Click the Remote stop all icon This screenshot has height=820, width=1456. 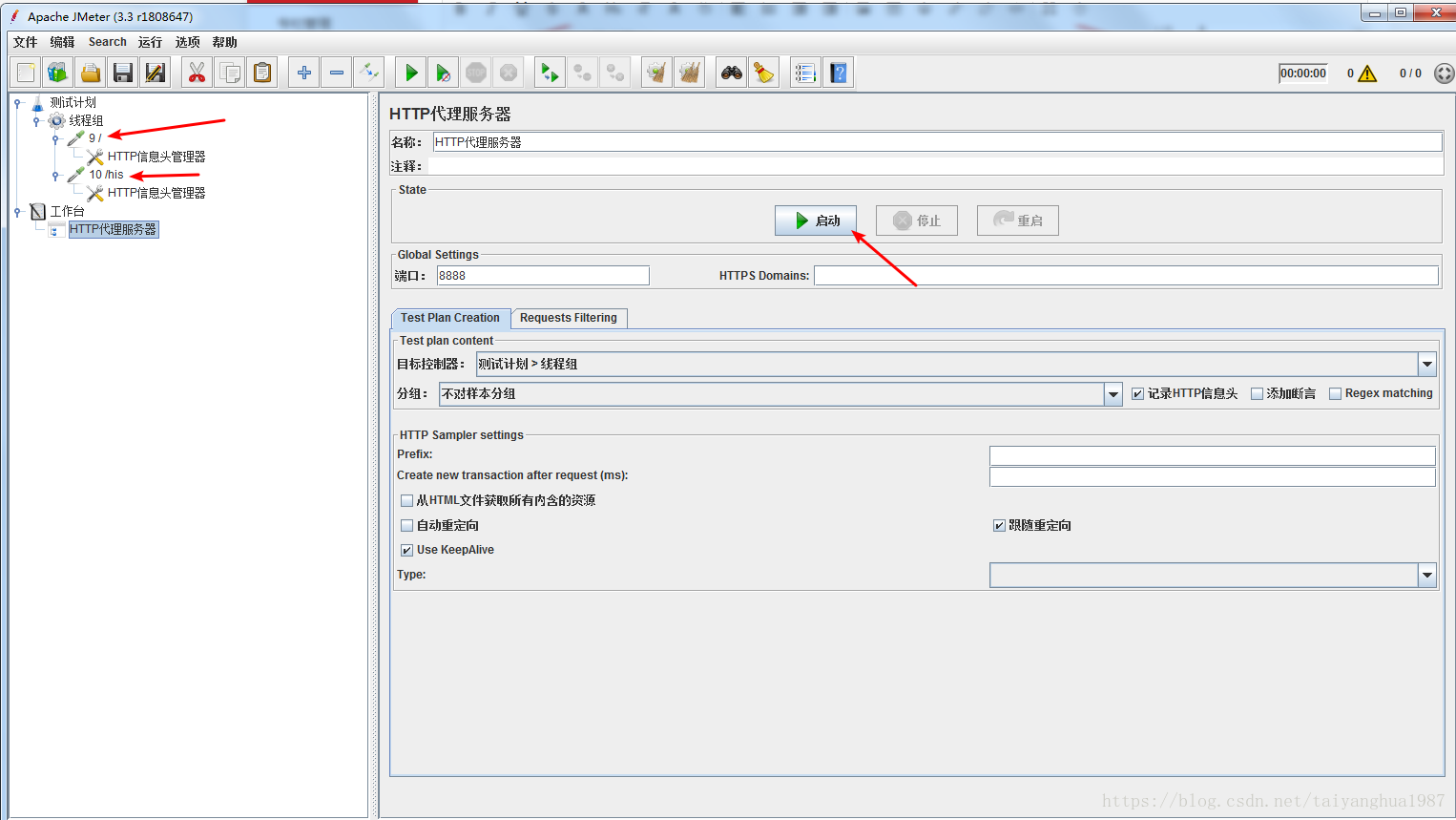[x=582, y=73]
